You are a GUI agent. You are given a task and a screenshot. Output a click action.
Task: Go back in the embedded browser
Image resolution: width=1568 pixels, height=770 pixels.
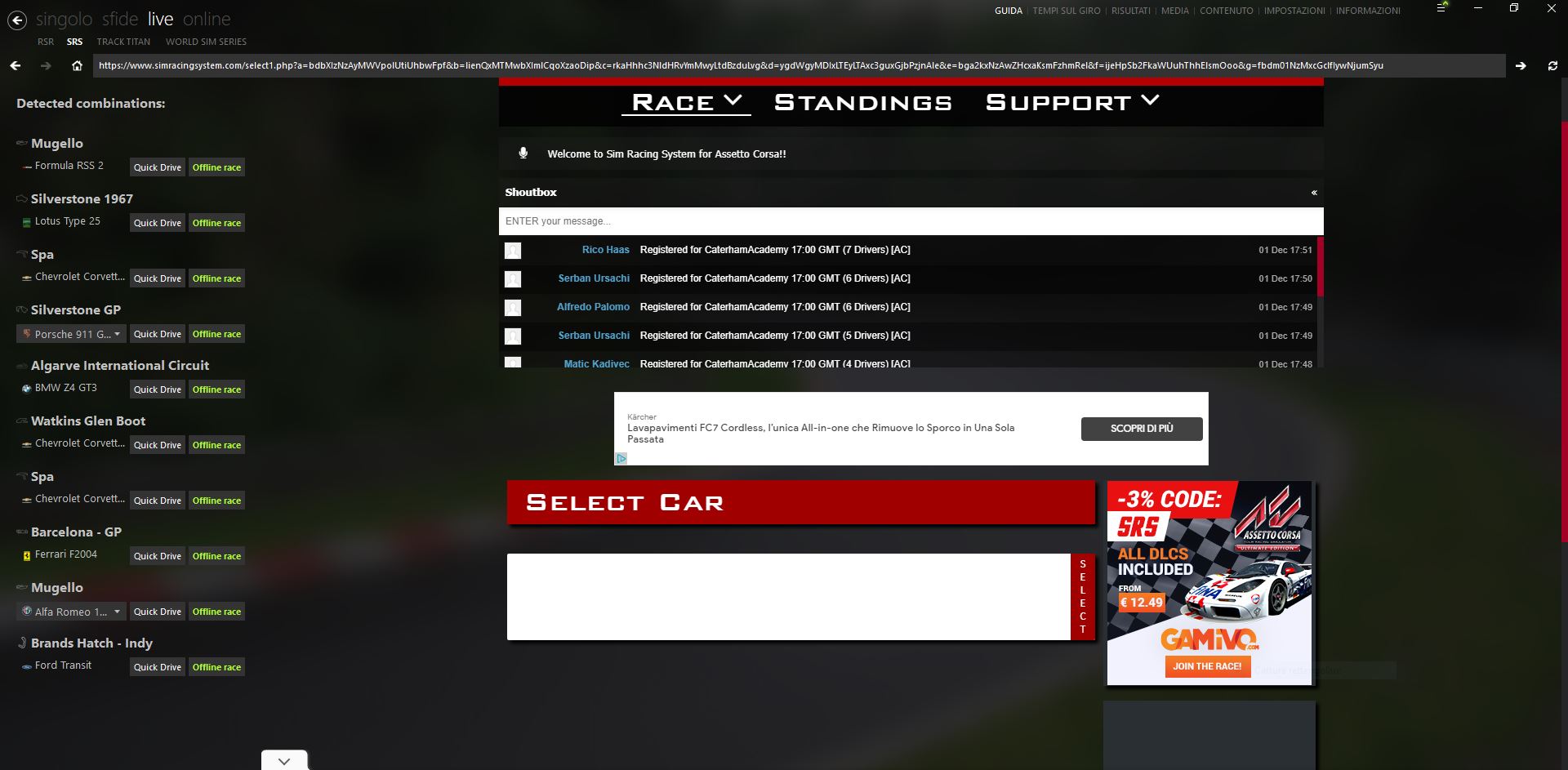tap(16, 65)
